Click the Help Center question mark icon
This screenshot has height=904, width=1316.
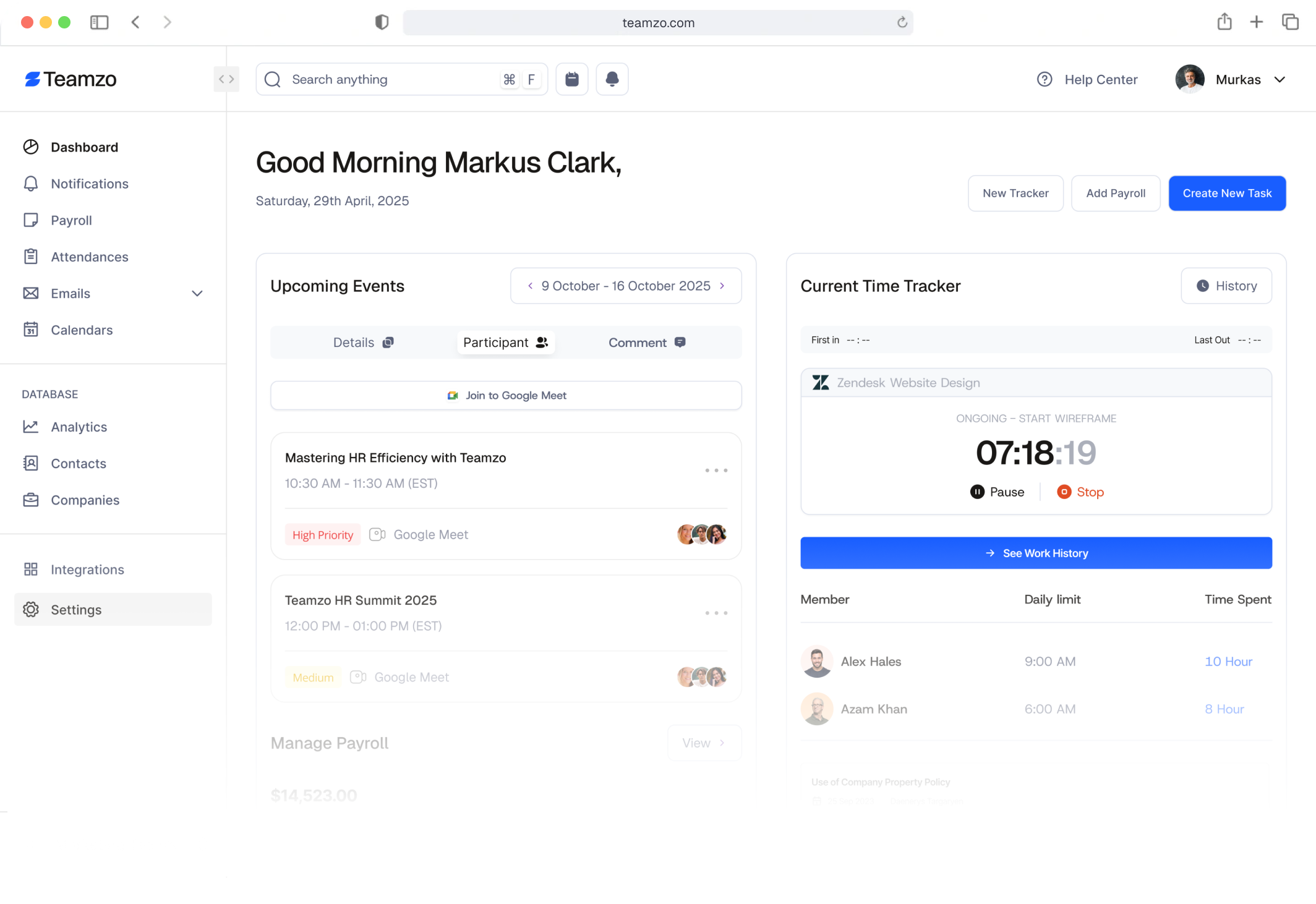[1044, 79]
